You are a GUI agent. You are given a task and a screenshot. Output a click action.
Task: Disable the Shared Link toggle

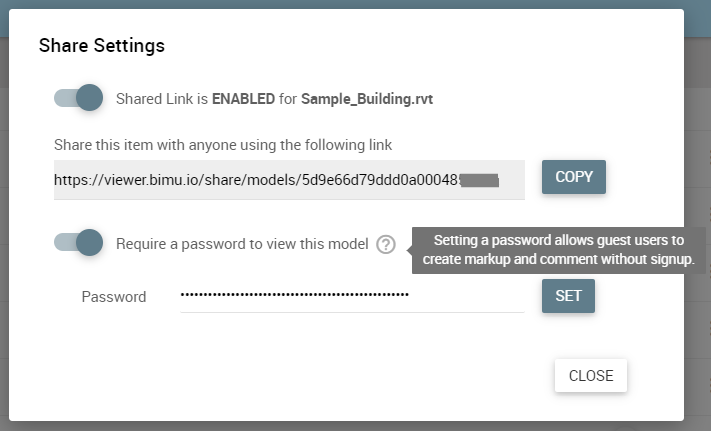point(78,97)
